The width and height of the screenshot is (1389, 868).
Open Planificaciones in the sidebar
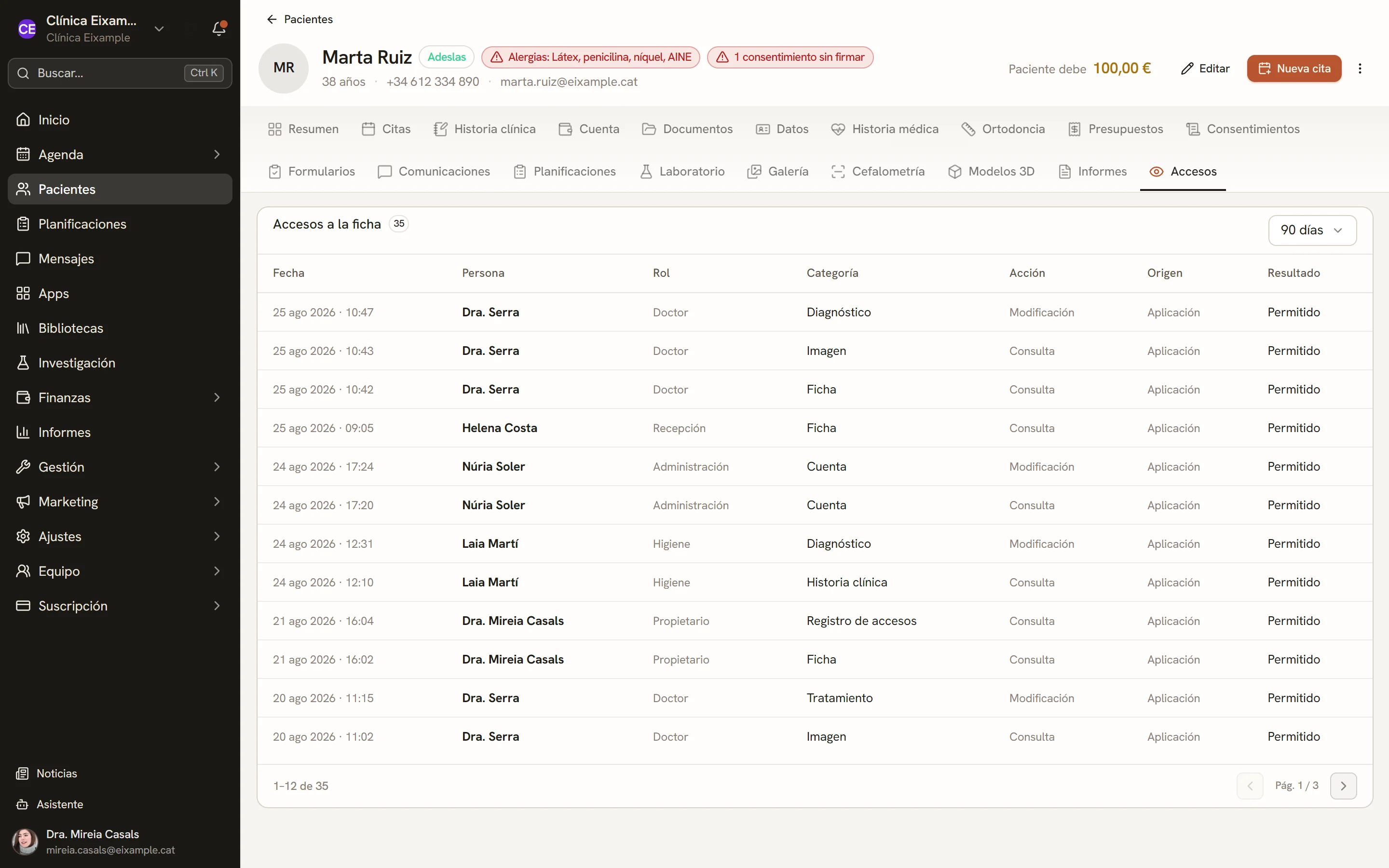coord(120,224)
